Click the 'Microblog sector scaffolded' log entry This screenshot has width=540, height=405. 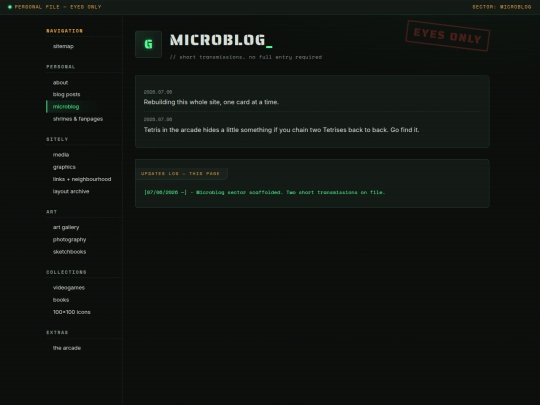tap(264, 192)
